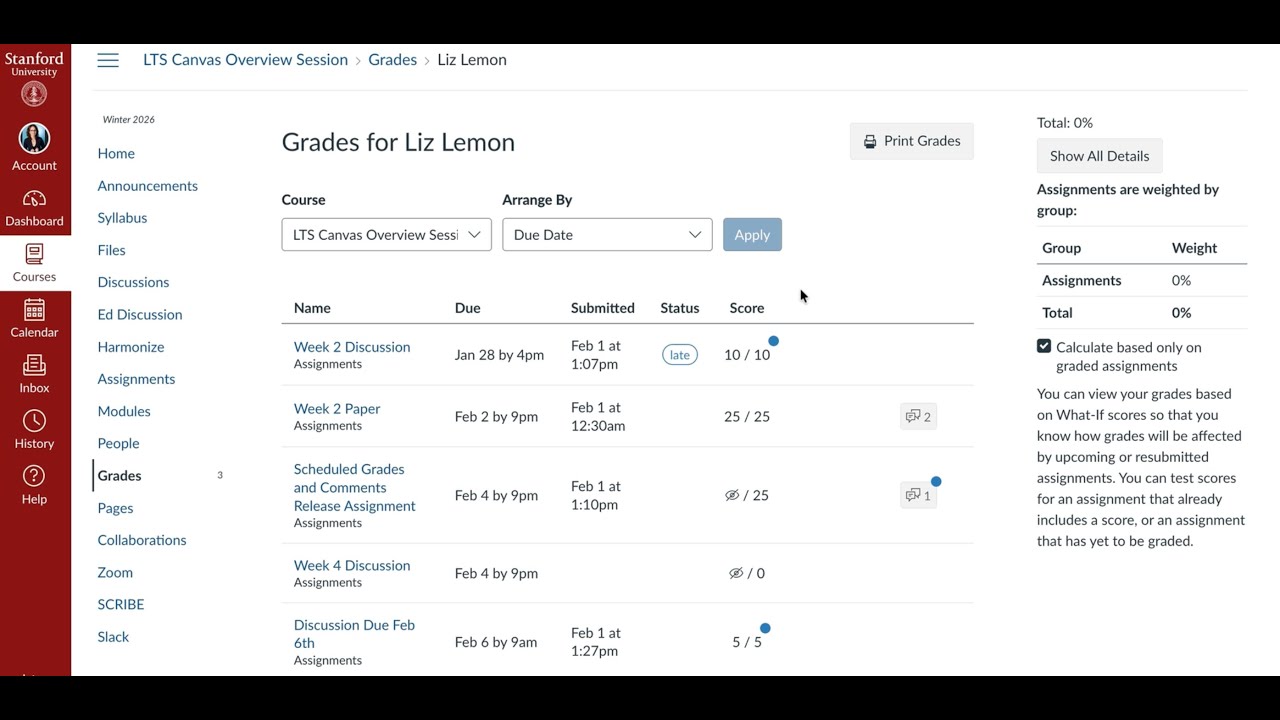Click hidden-score eye icon for Week 4 Discussion
The image size is (1280, 720).
pos(736,573)
